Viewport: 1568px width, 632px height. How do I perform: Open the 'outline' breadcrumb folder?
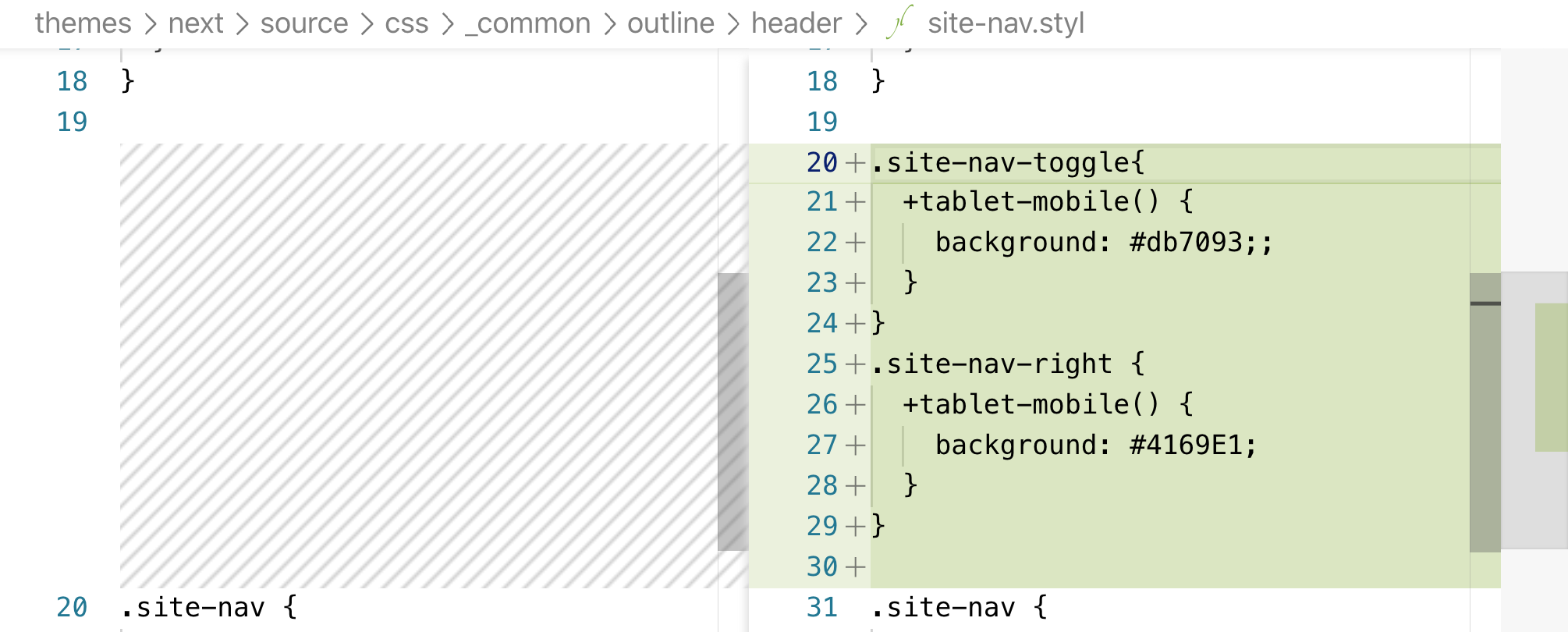(x=671, y=23)
